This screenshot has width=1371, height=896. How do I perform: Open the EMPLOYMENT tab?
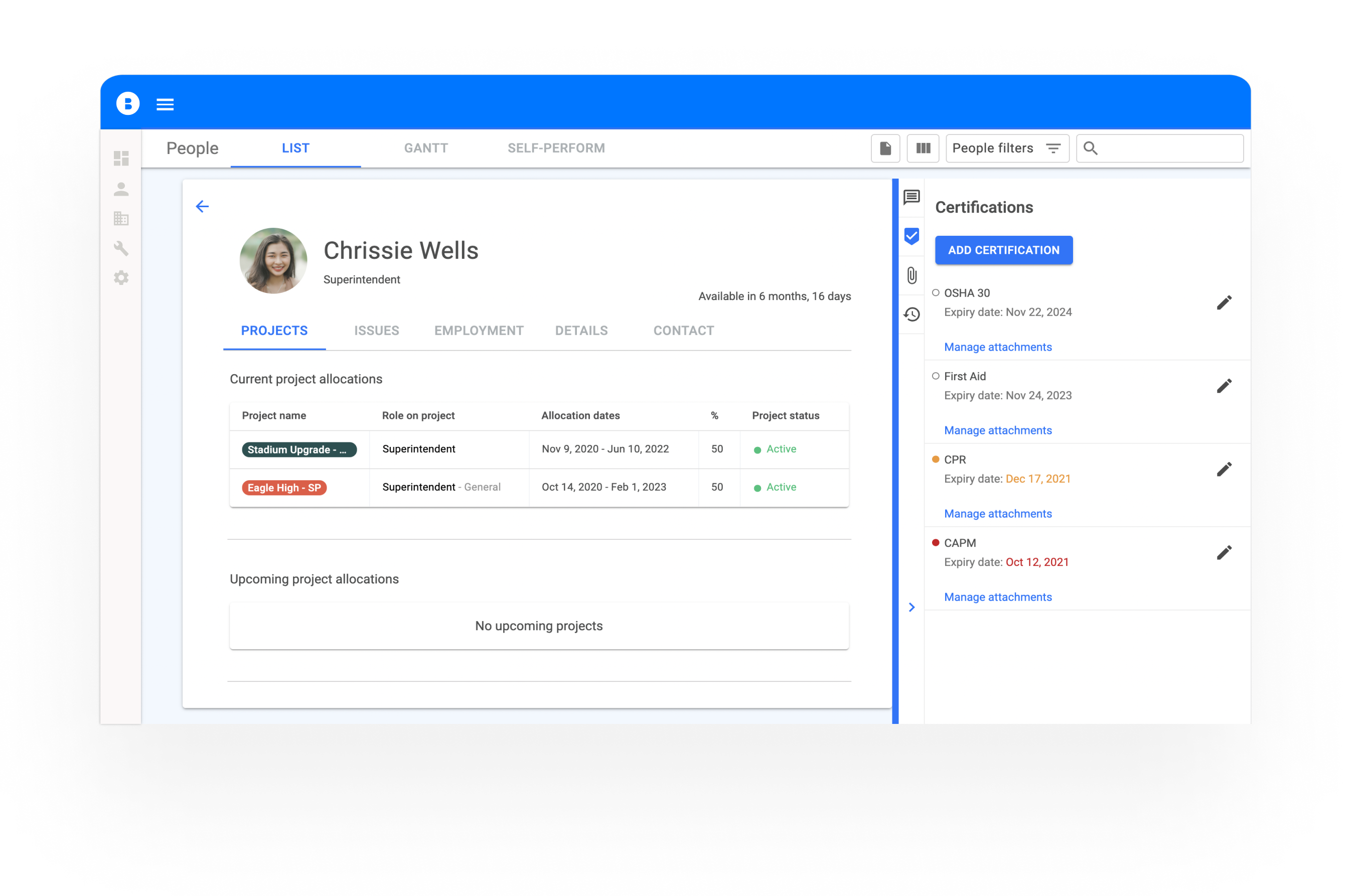point(479,331)
